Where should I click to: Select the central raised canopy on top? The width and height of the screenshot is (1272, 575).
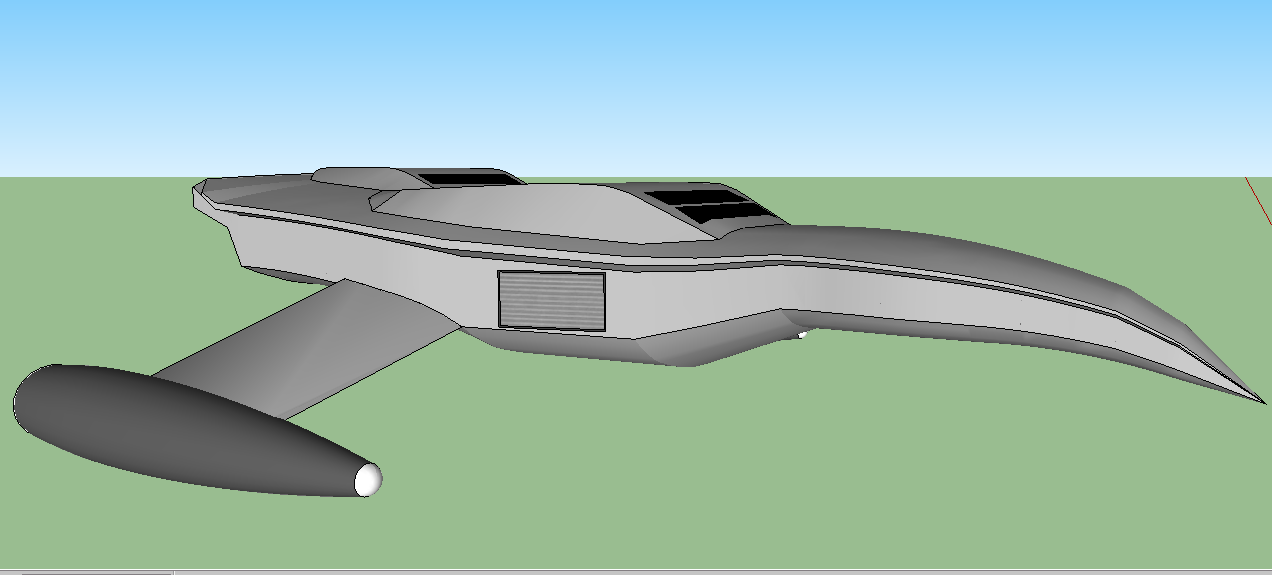click(x=520, y=212)
